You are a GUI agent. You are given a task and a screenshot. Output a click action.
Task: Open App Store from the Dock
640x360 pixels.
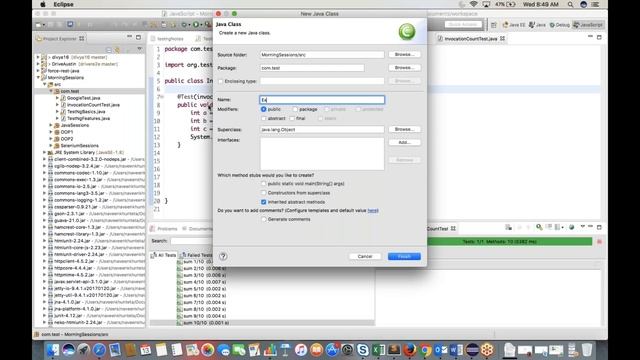tap(332, 350)
